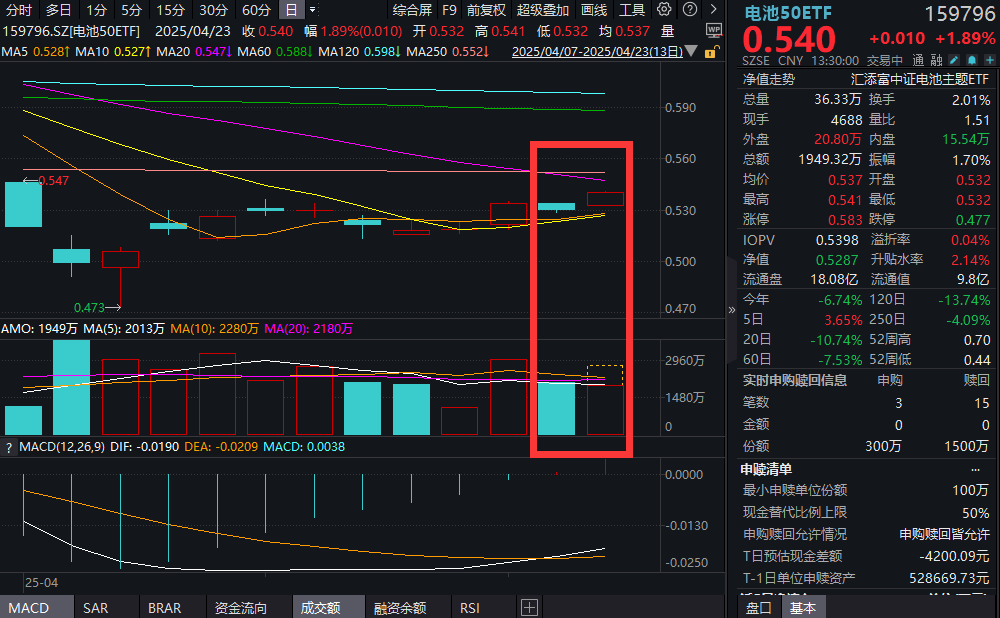Open the 申赎清单 more options ellipsis
Screen dimensions: 1000x618
[x=975, y=469]
